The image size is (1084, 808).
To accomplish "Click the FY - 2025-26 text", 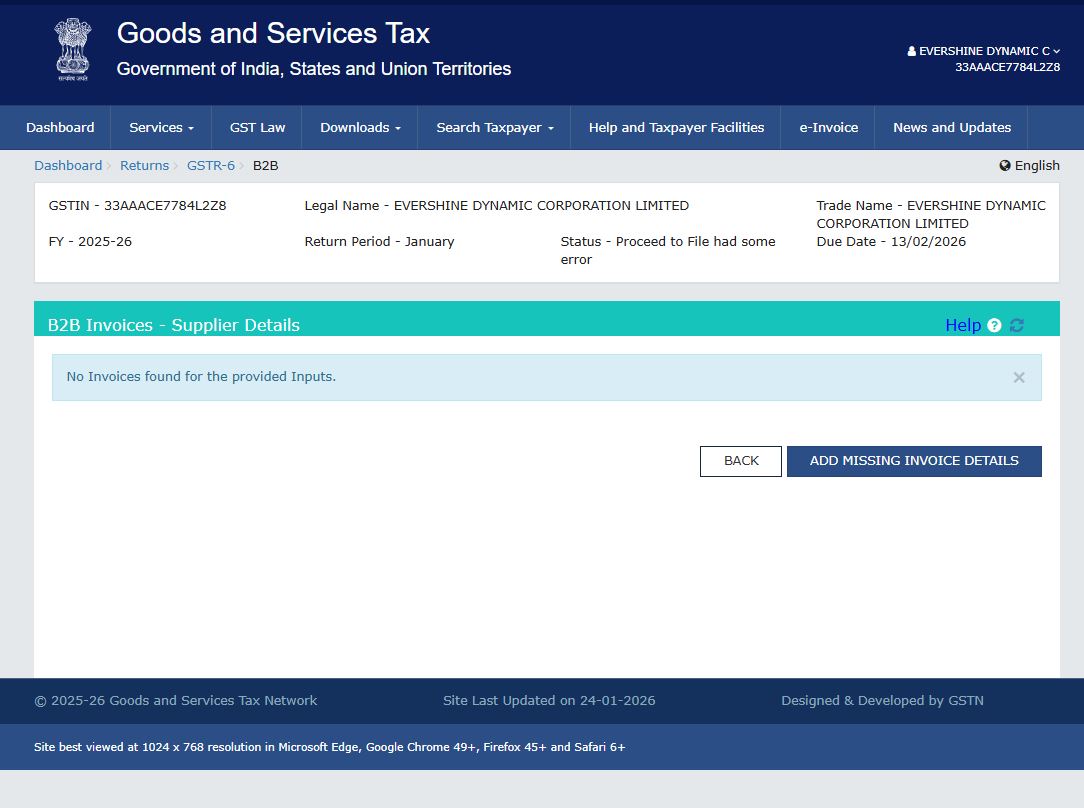I will tap(90, 241).
